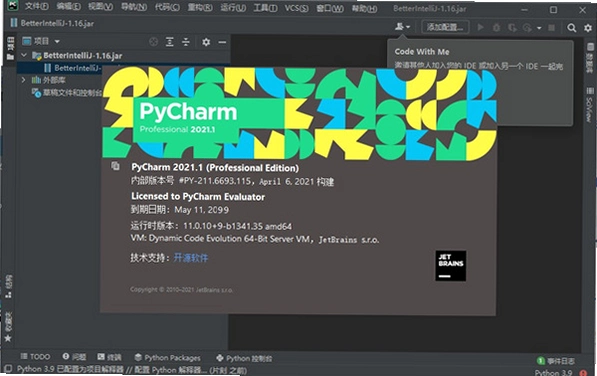This screenshot has width=597, height=376.
Task: Collapse all items in project tree
Action: click(185, 42)
